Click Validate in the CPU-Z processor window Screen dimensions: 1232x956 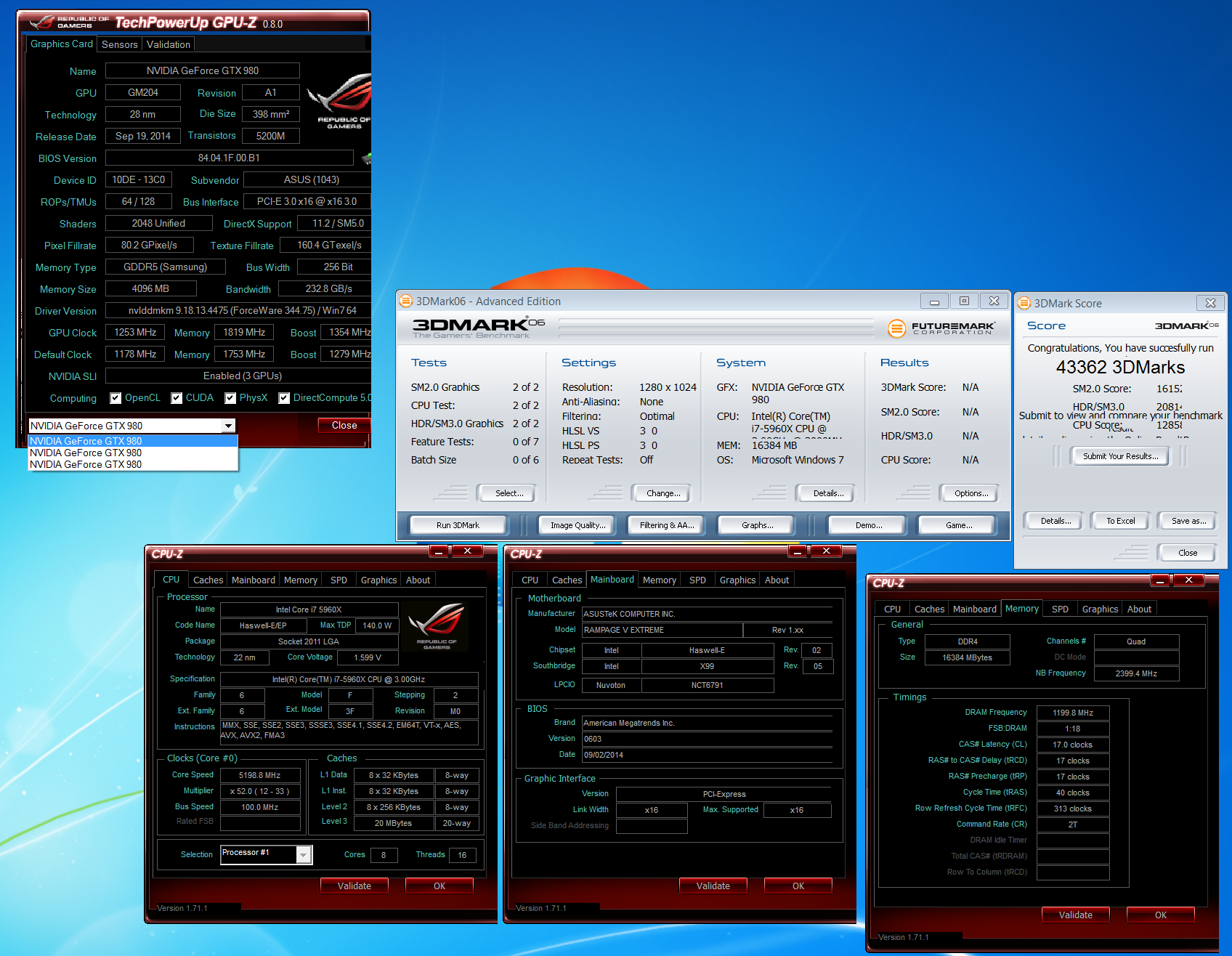(x=354, y=886)
